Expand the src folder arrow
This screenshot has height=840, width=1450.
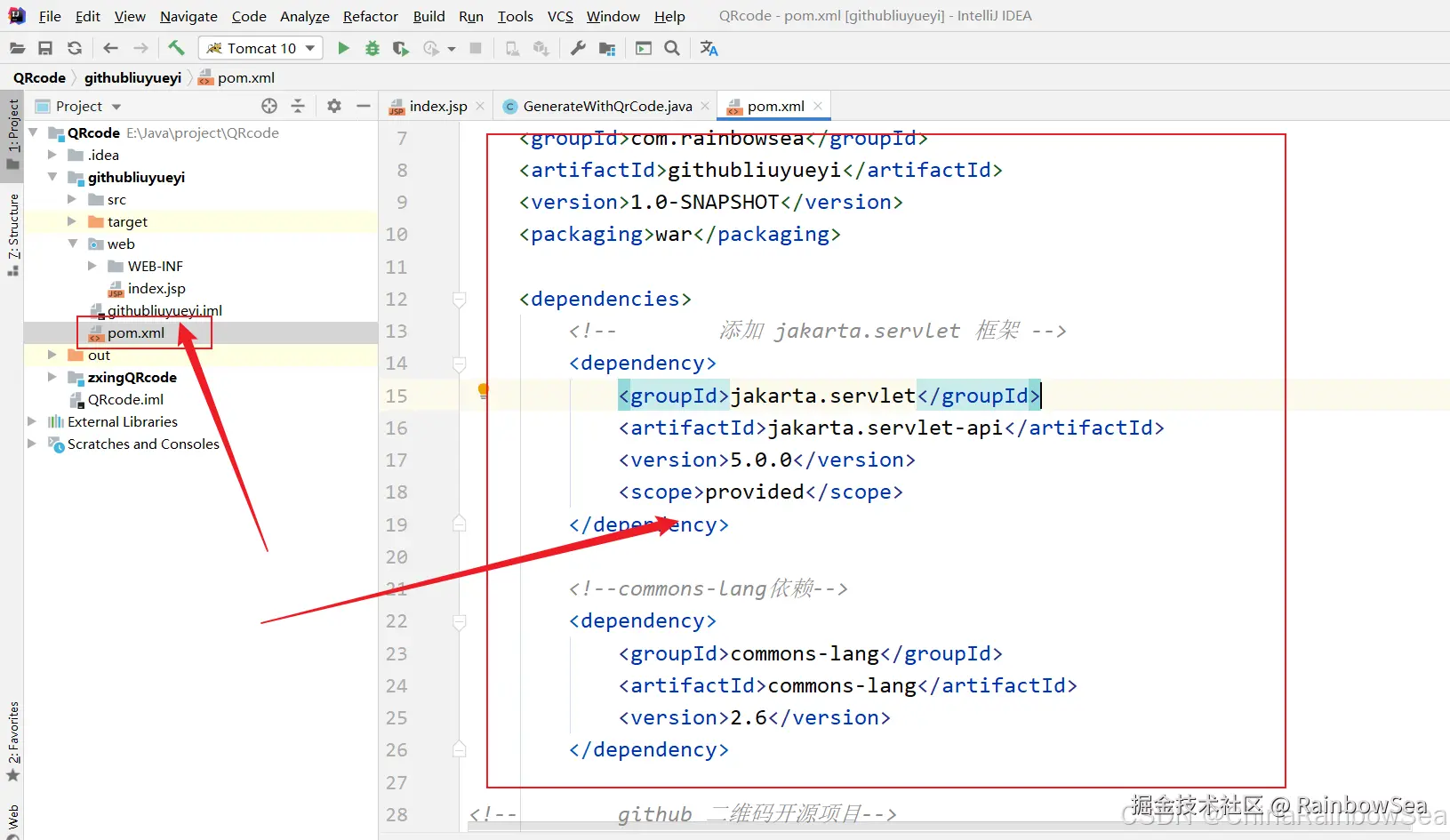click(x=72, y=199)
